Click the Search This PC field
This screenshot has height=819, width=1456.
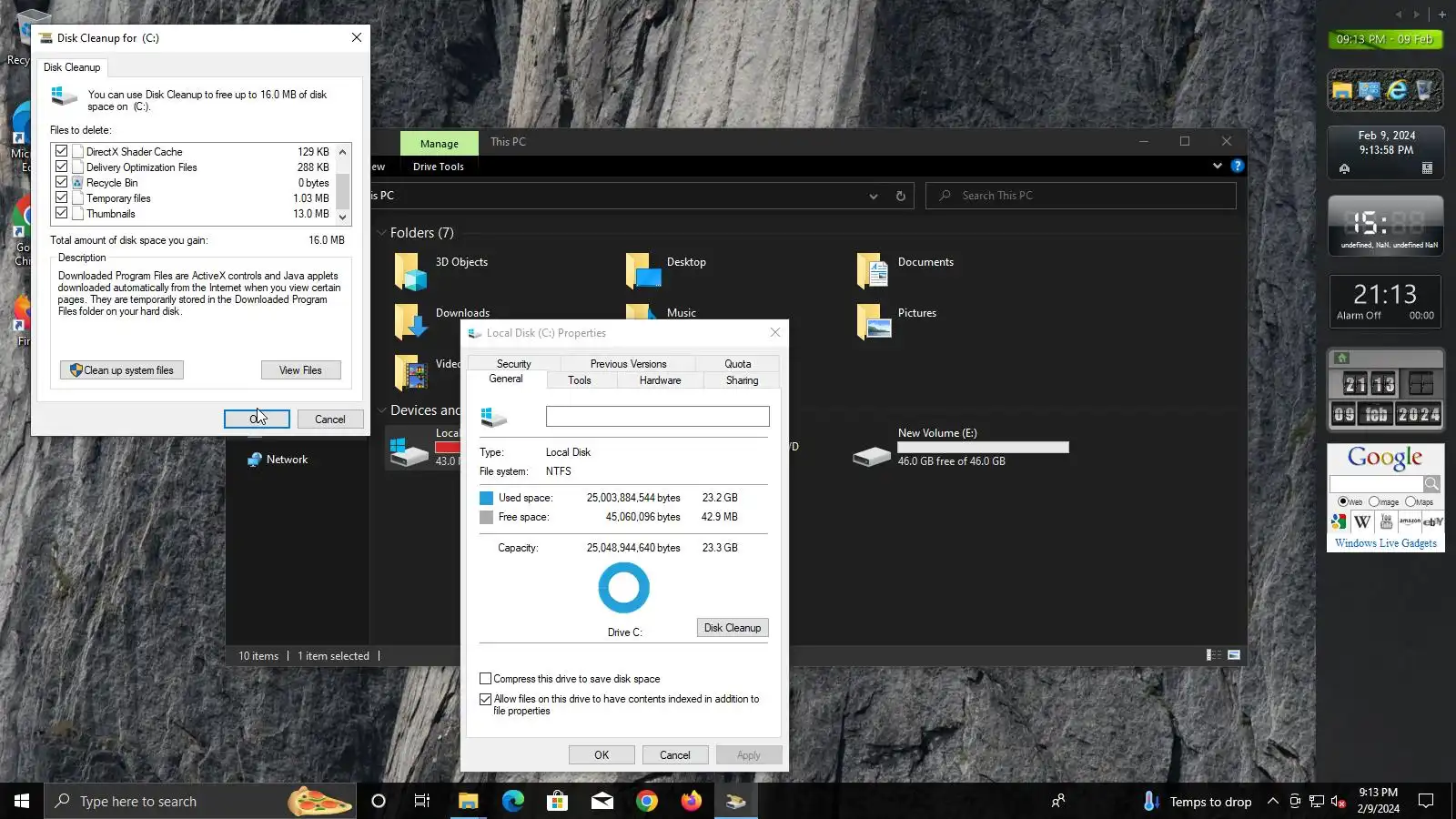tap(1081, 196)
